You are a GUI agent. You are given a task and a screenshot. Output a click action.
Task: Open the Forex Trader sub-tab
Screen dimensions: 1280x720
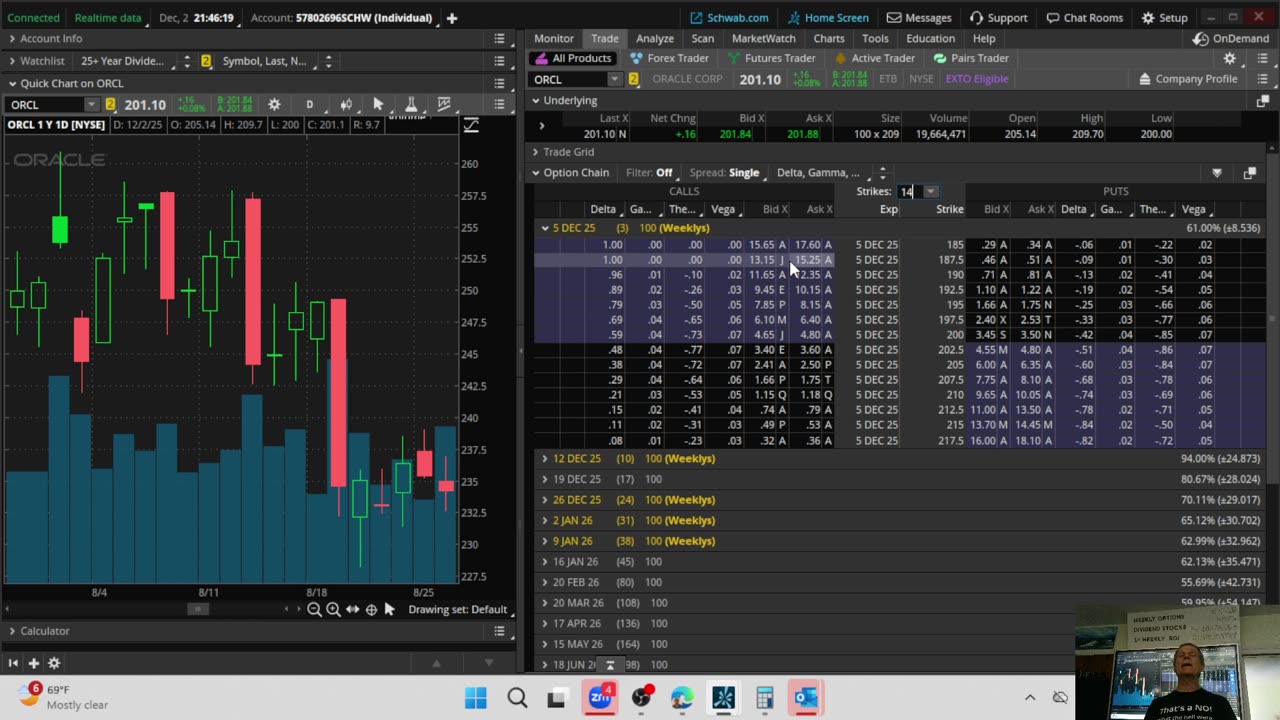coord(669,58)
